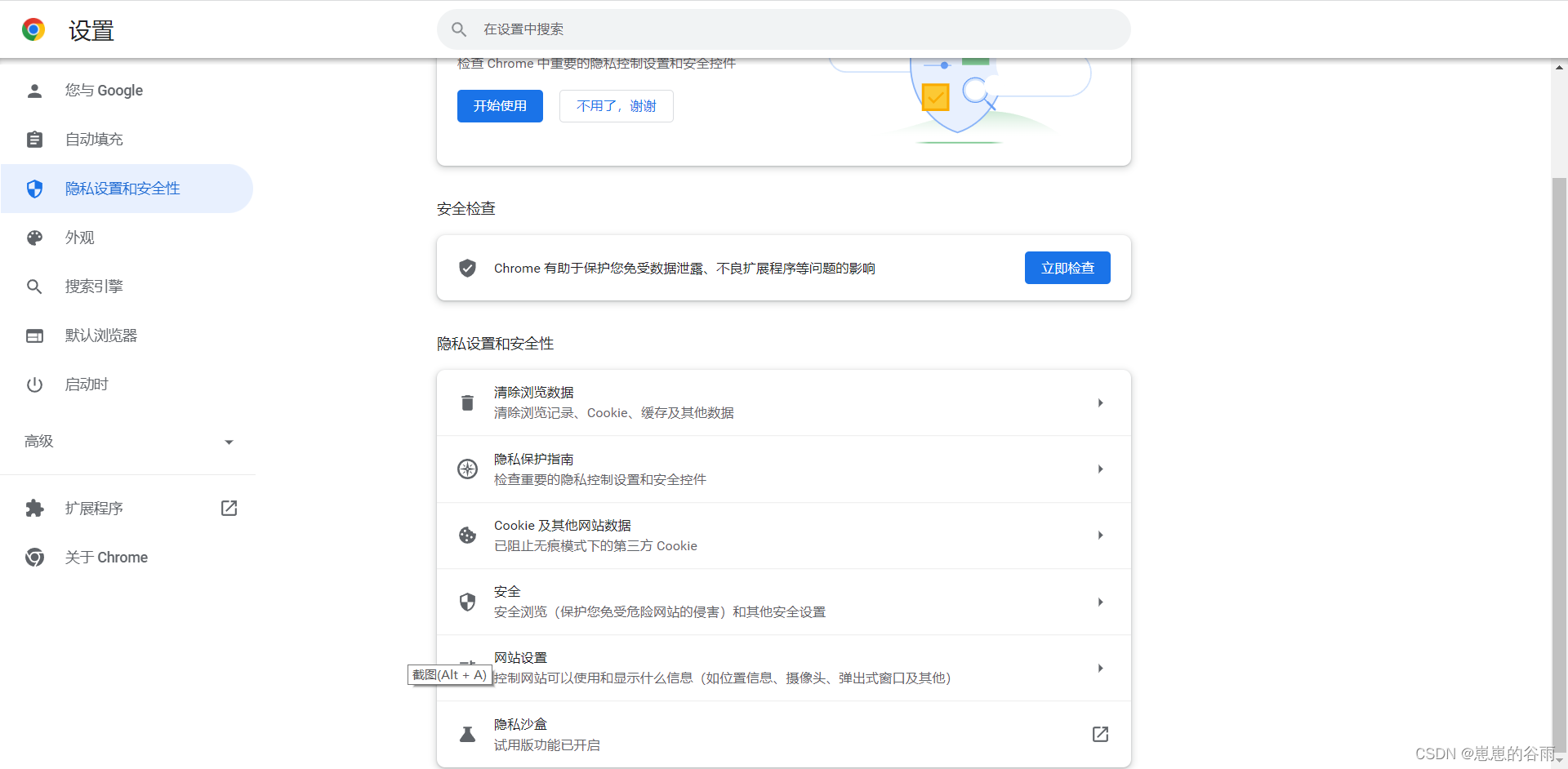Click the 清除浏览数据 title text

(534, 393)
